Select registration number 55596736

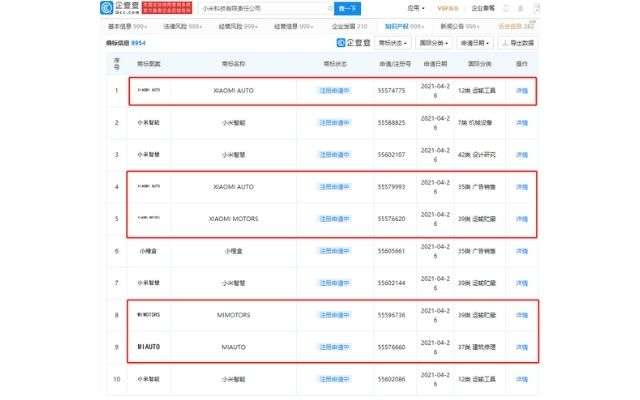point(391,315)
